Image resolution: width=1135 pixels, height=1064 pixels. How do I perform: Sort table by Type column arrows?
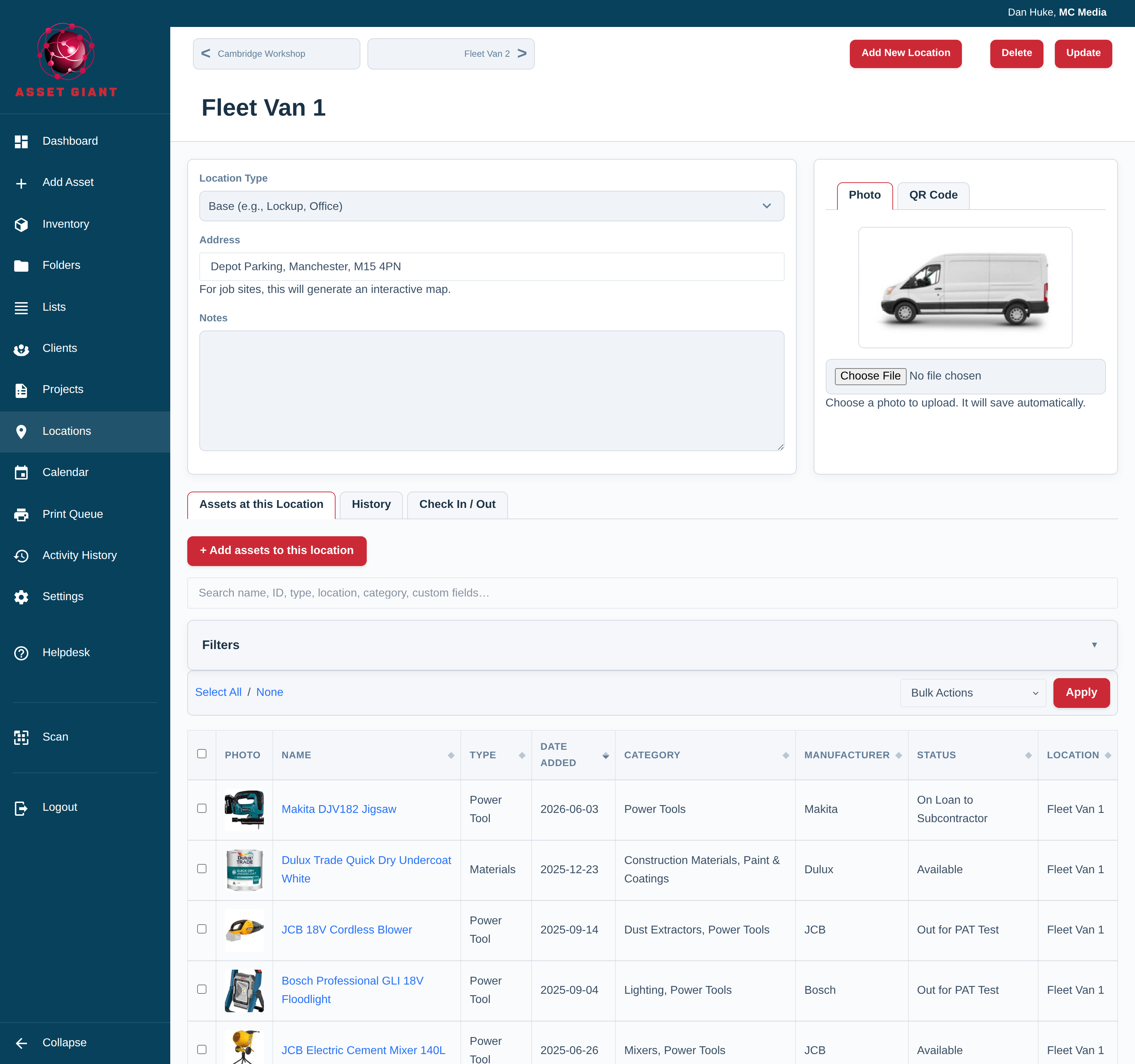pos(522,755)
